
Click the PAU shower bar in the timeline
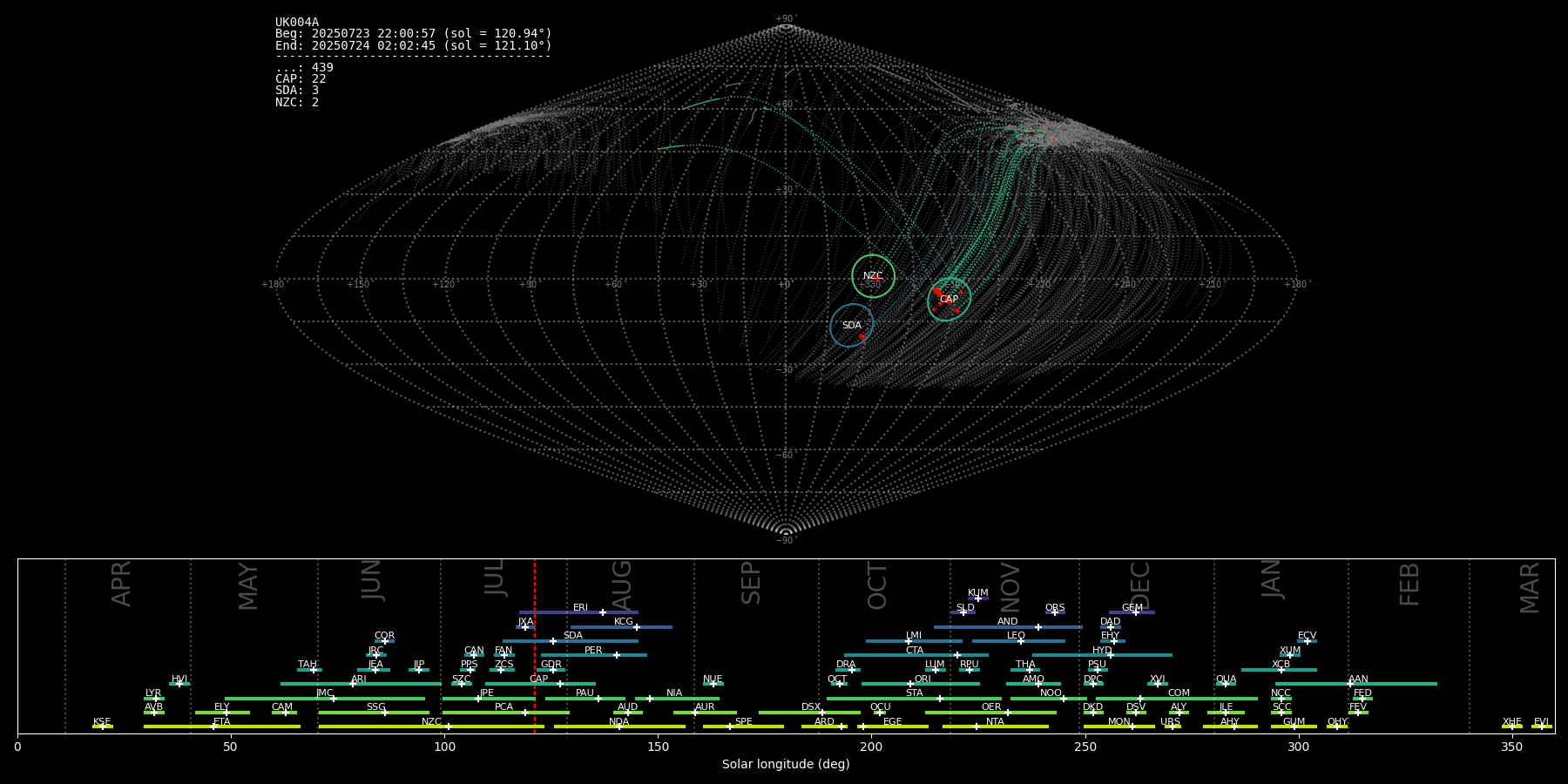tap(585, 698)
